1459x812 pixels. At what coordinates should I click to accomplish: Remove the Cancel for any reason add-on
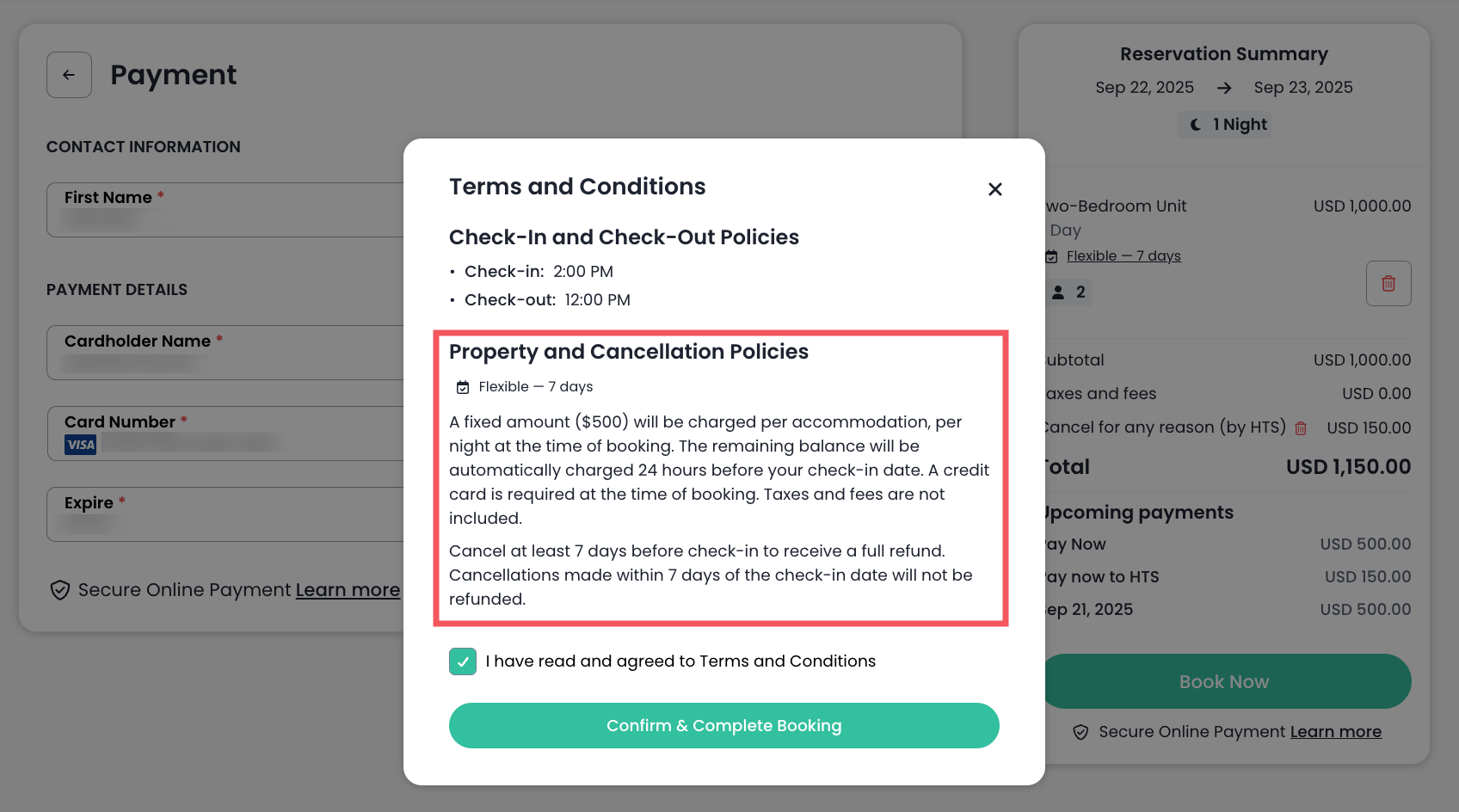click(1301, 428)
